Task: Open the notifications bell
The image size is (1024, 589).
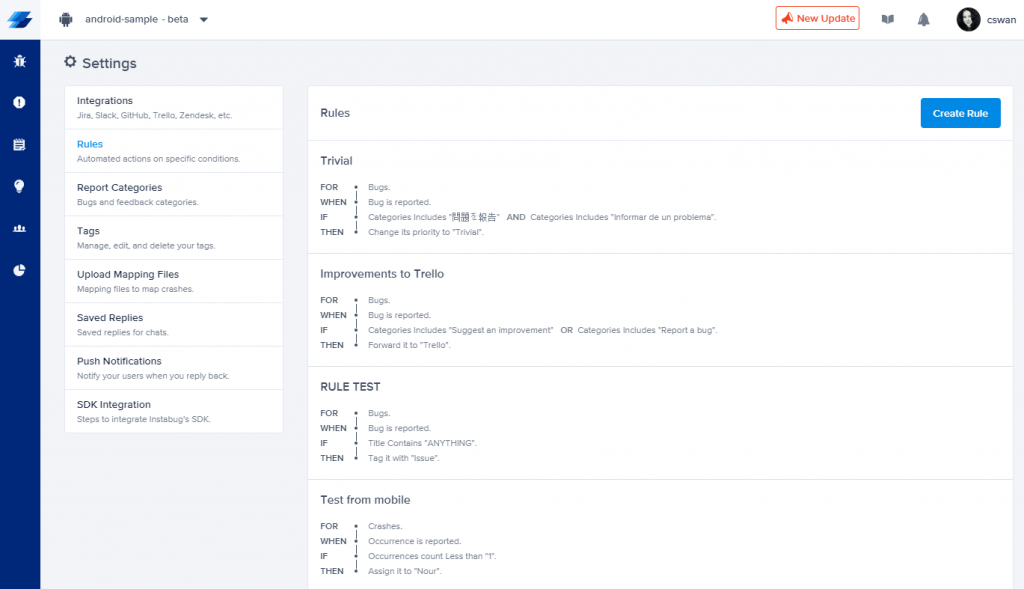Action: pos(923,20)
